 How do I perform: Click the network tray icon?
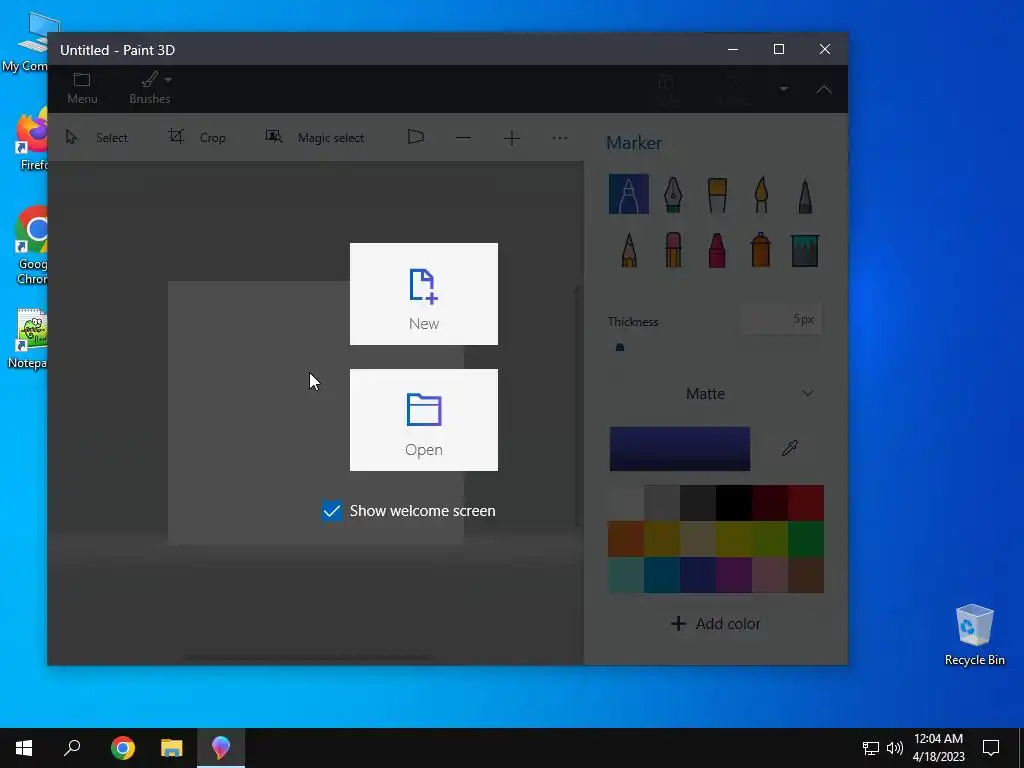point(871,748)
